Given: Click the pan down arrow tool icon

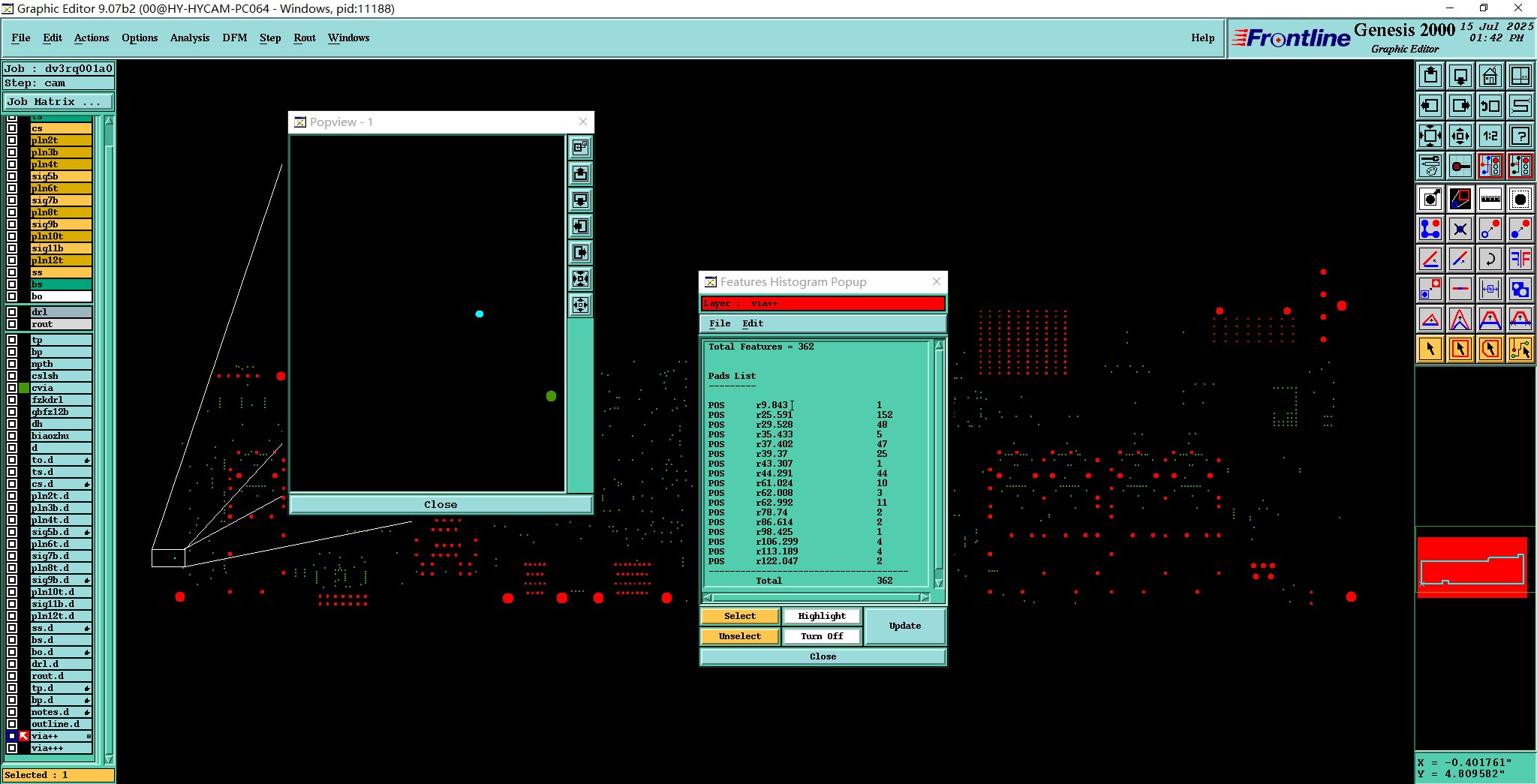Looking at the screenshot, I should pyautogui.click(x=1460, y=76).
